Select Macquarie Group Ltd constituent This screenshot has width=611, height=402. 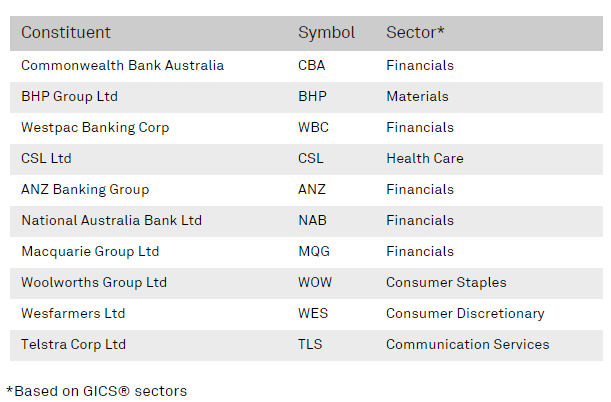[90, 252]
